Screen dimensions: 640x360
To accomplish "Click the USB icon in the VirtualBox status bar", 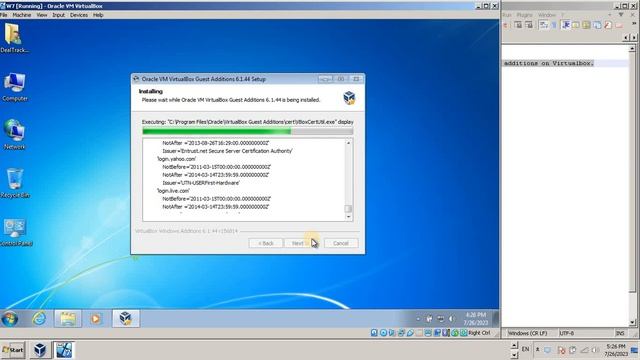I will click(x=410, y=333).
